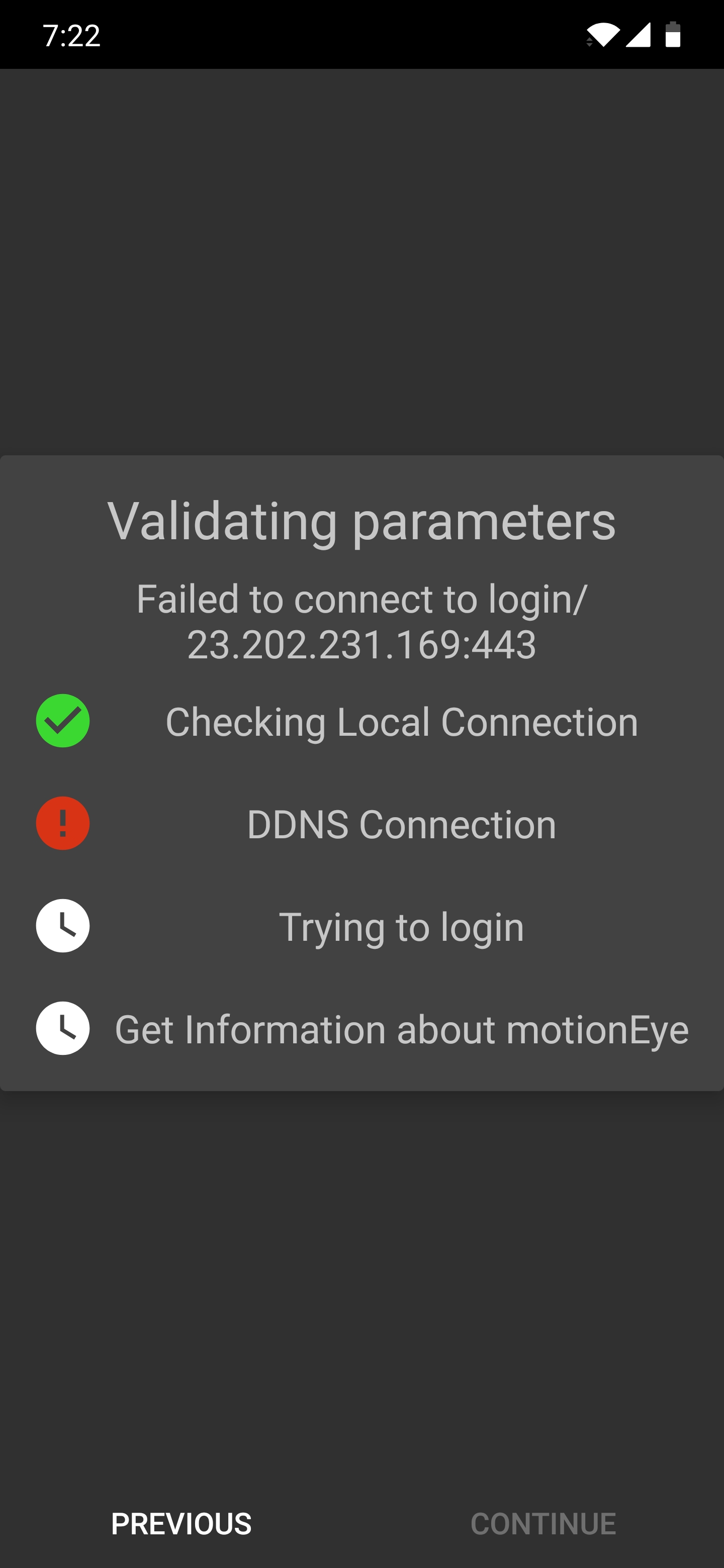724x1568 pixels.
Task: Click the Wi-Fi status icon
Action: pos(604,37)
